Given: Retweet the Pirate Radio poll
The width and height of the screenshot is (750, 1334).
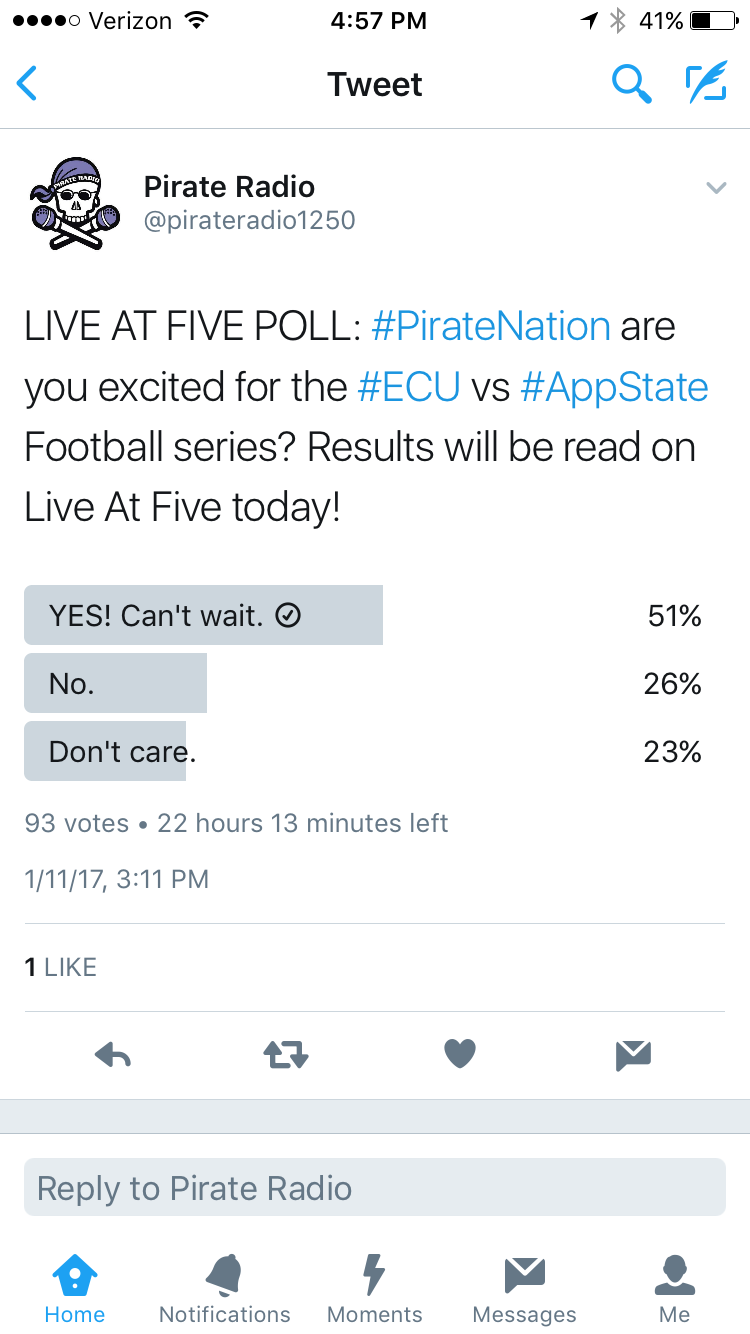Looking at the screenshot, I should coord(286,1053).
